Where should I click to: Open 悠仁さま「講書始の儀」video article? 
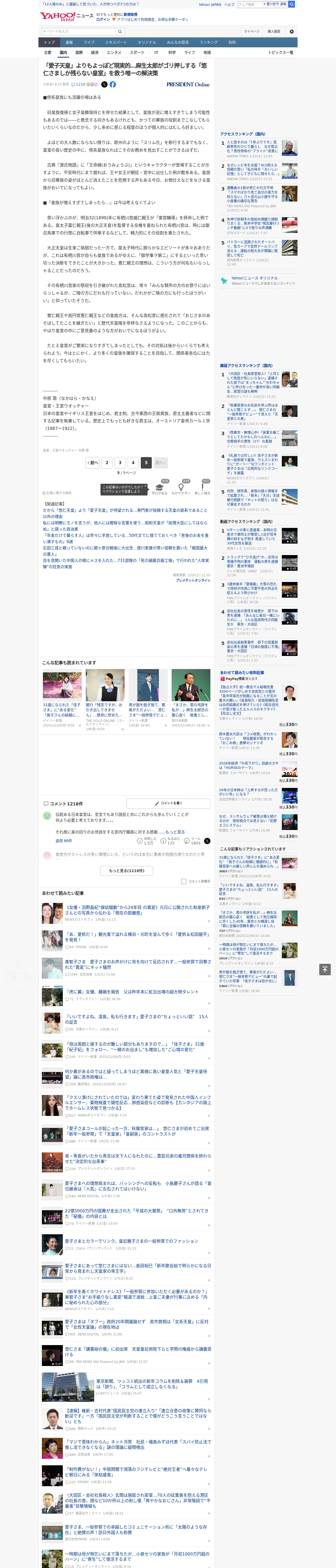coord(138,1352)
